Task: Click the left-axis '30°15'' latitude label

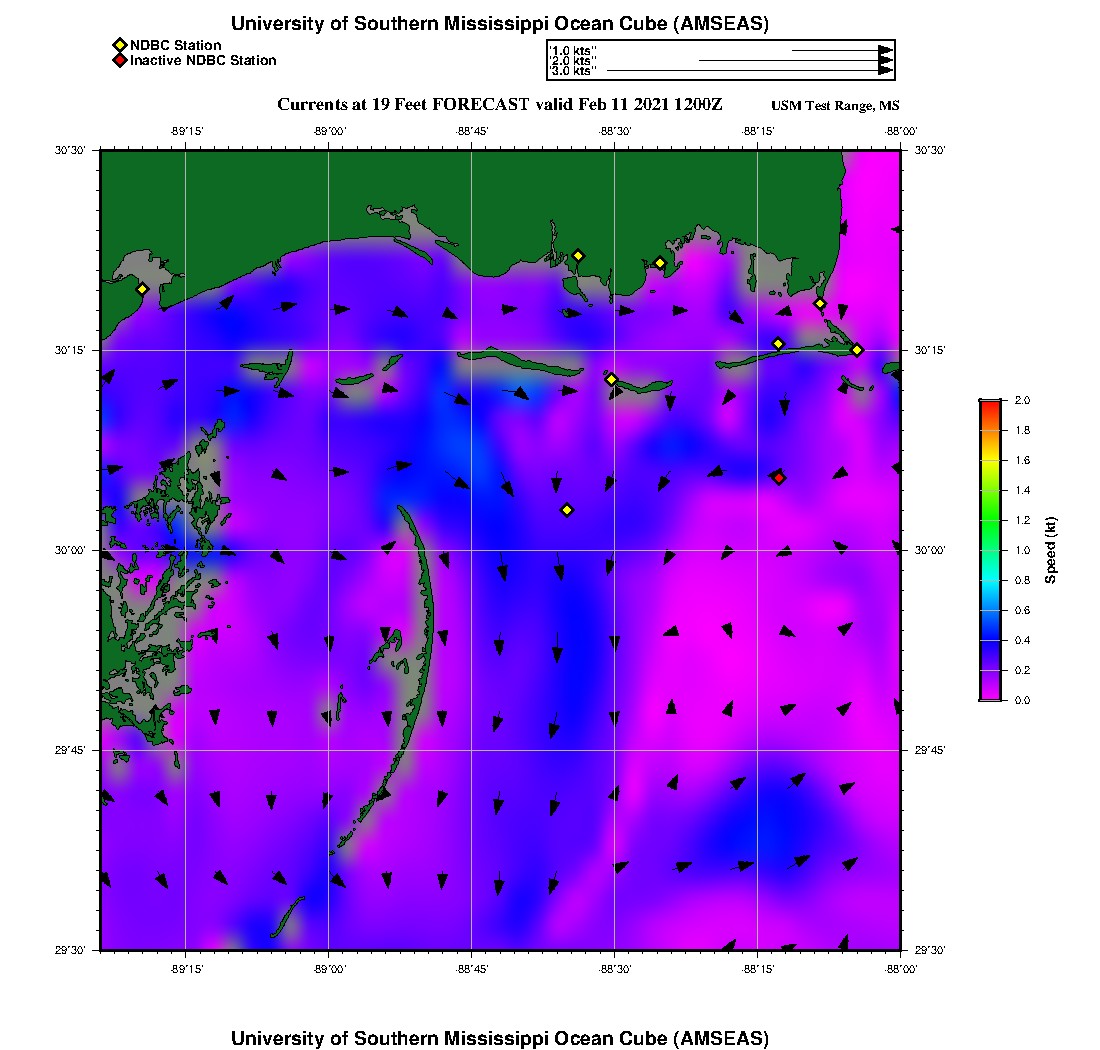Action: click(70, 350)
